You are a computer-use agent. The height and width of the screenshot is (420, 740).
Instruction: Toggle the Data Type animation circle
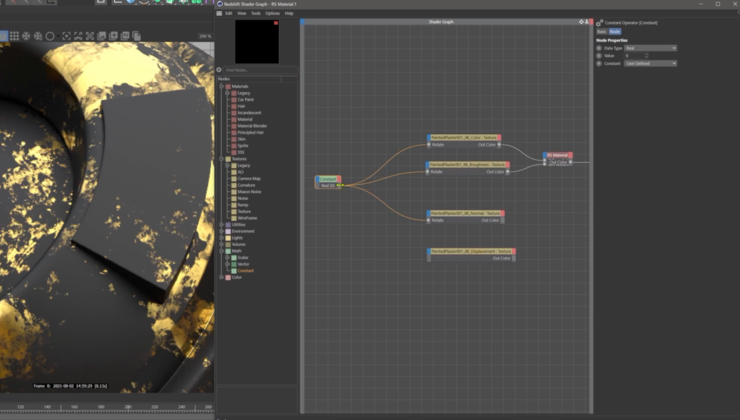pyautogui.click(x=599, y=48)
